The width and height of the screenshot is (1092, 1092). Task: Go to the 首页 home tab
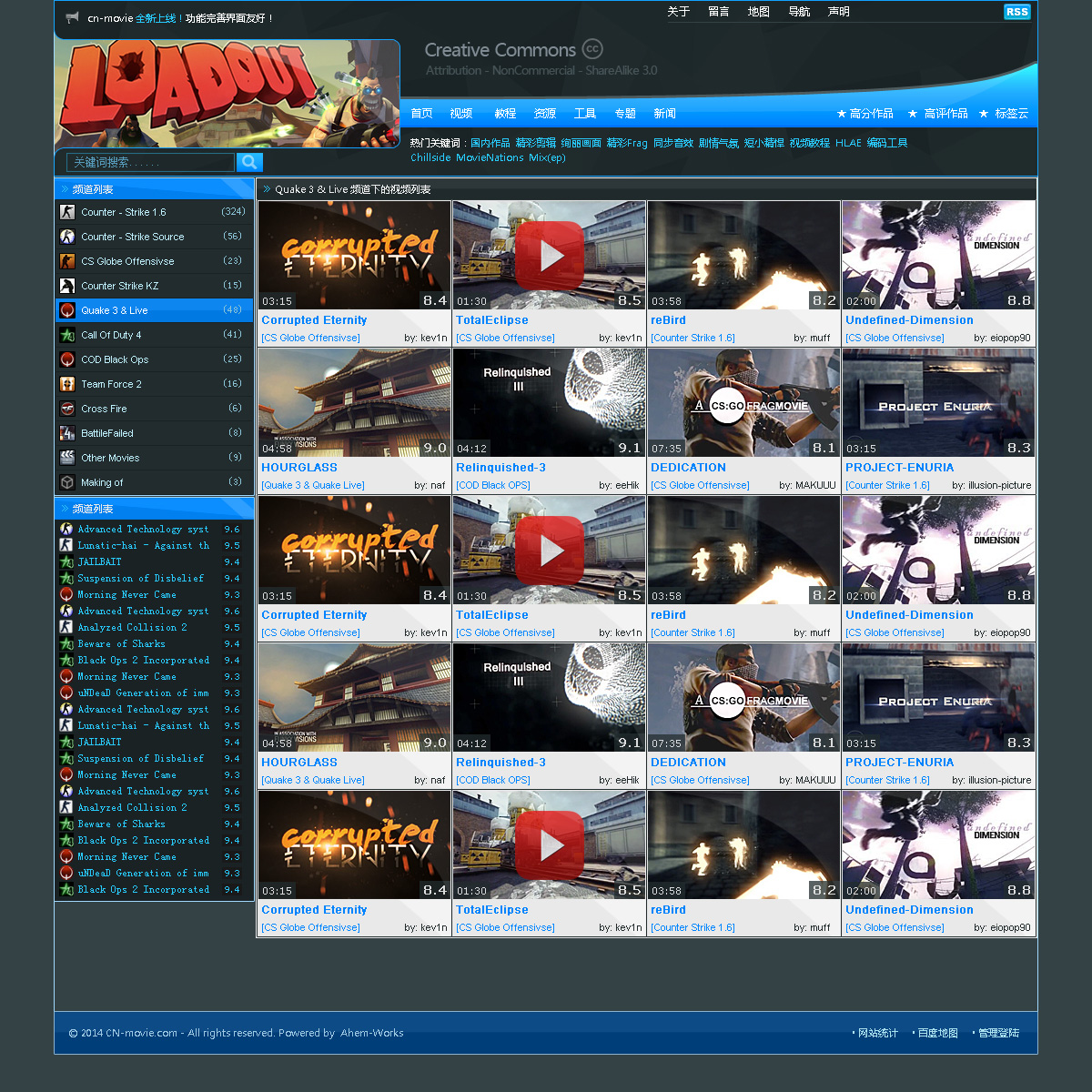(x=421, y=114)
